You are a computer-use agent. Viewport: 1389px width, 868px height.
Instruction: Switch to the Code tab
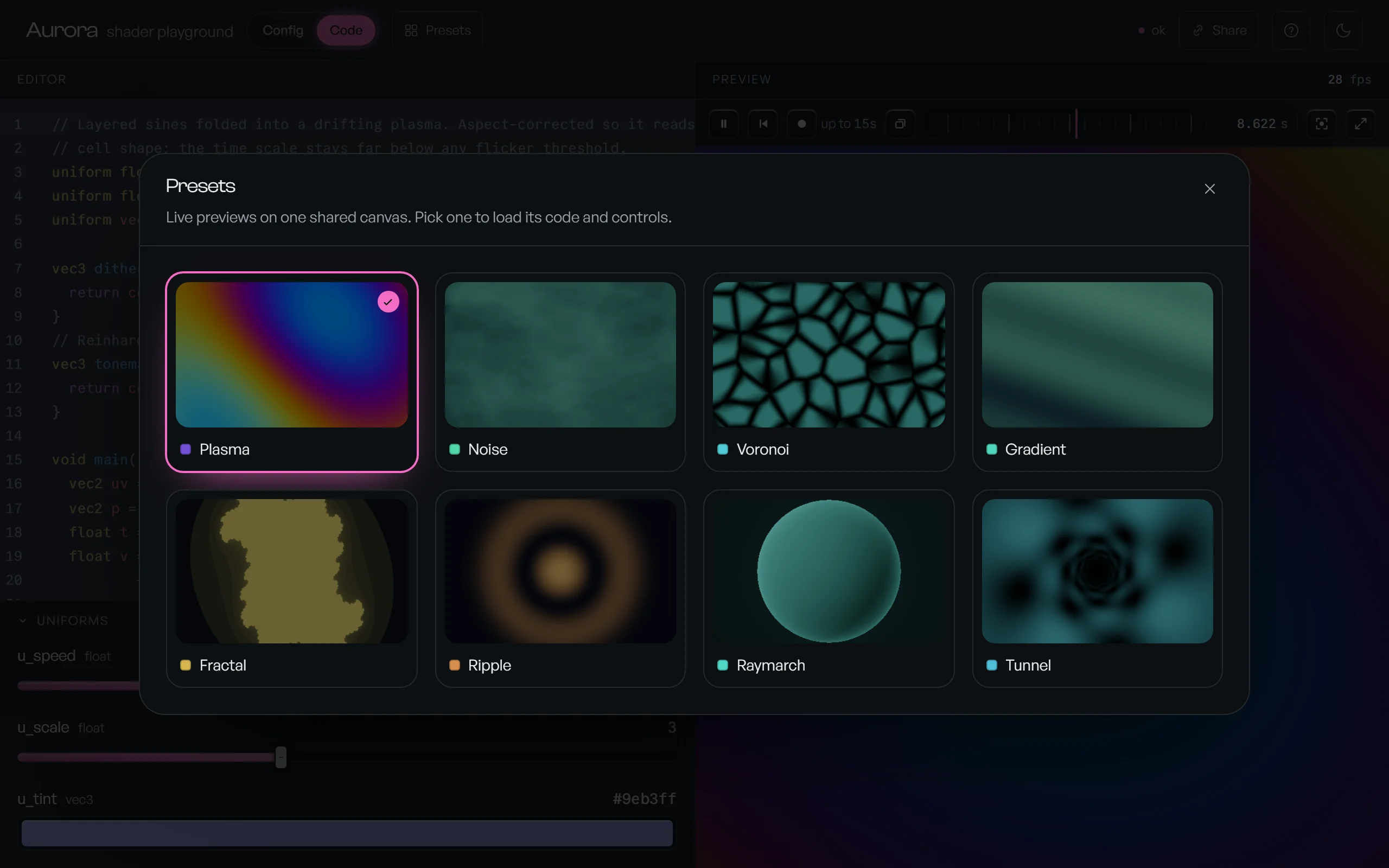346,30
